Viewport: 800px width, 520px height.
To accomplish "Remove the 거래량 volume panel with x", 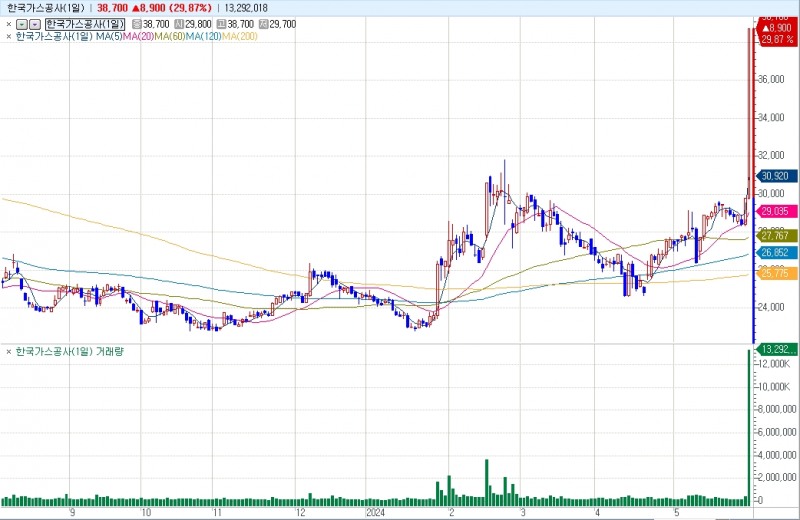I will point(9,352).
